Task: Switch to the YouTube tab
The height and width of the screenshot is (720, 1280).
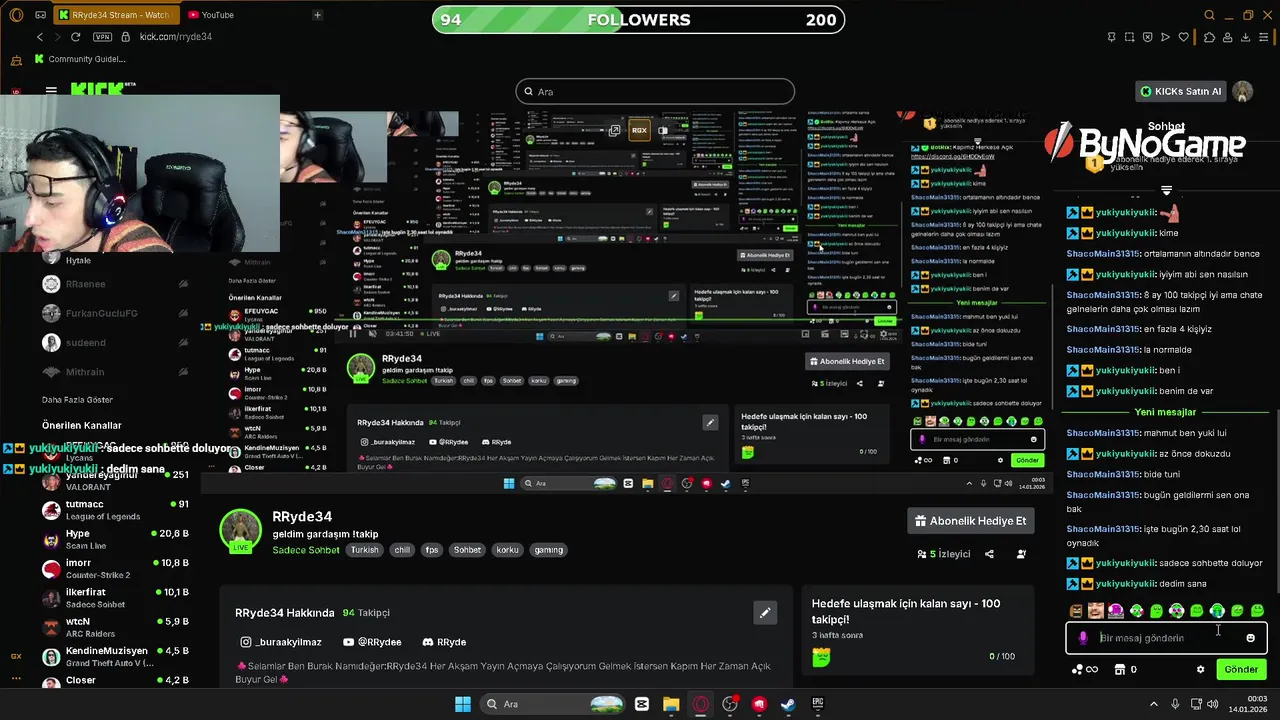Action: coord(211,15)
